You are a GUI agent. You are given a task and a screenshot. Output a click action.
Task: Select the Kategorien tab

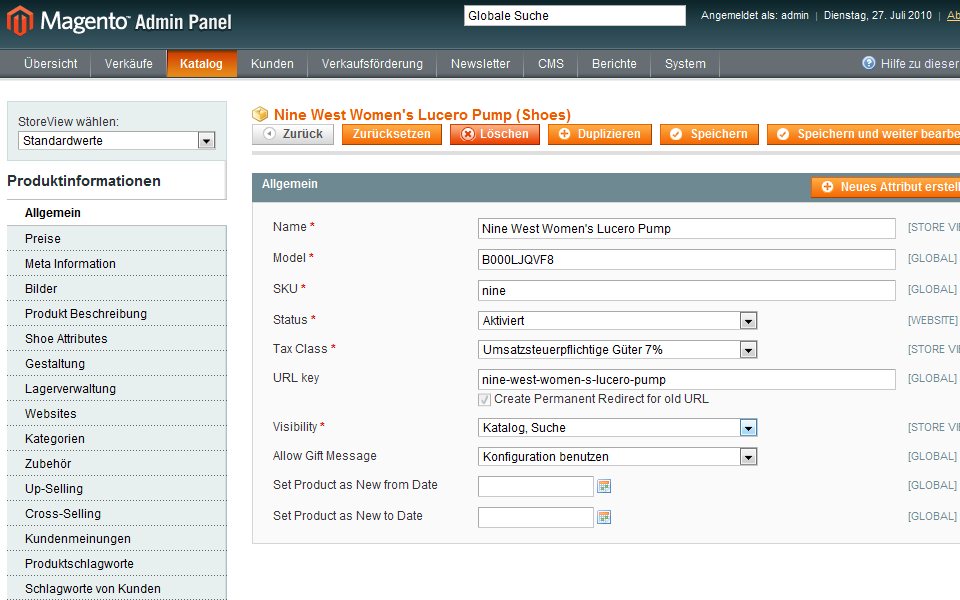click(x=116, y=439)
